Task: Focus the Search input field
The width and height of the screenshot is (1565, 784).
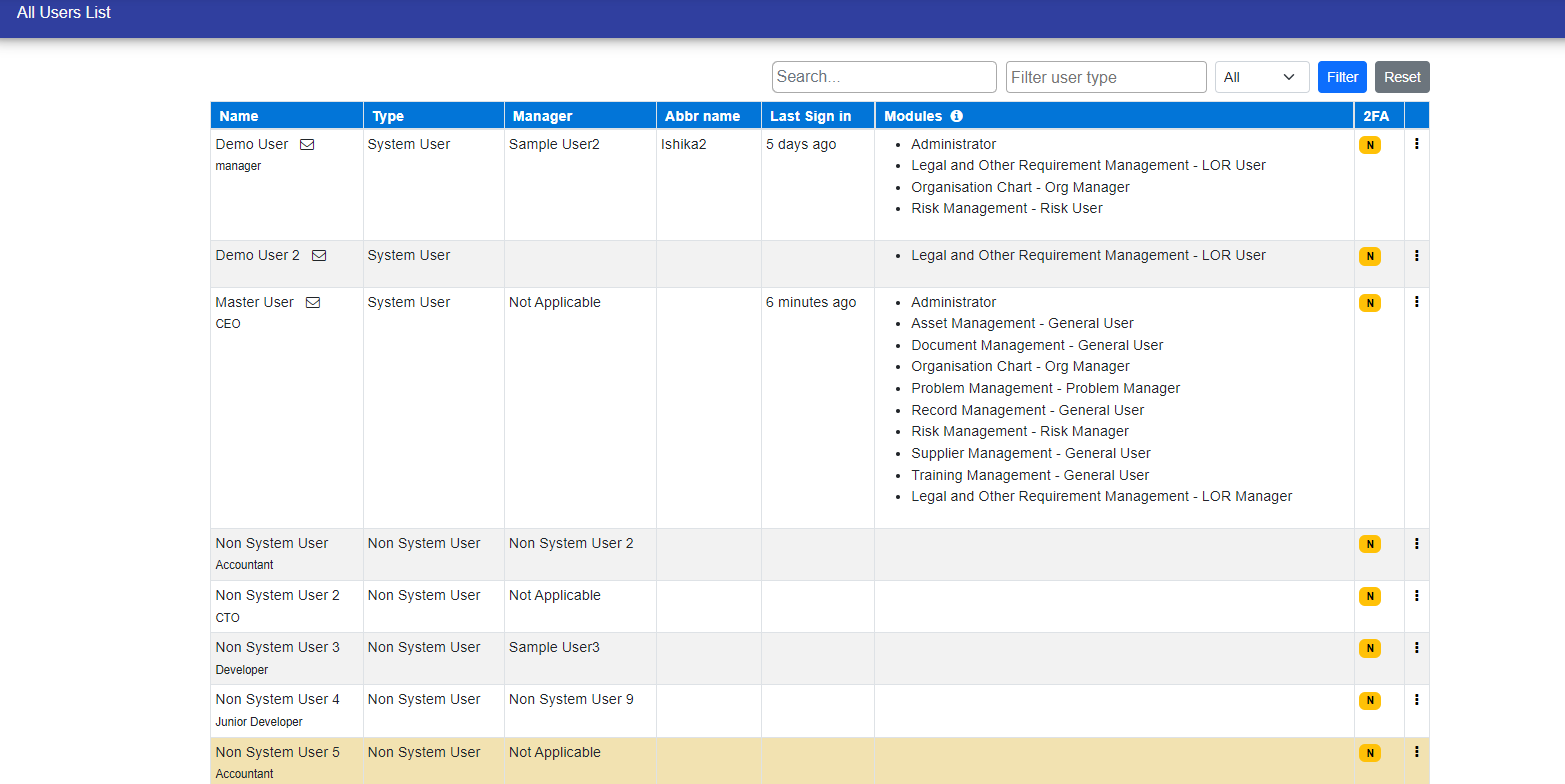Action: click(x=884, y=77)
